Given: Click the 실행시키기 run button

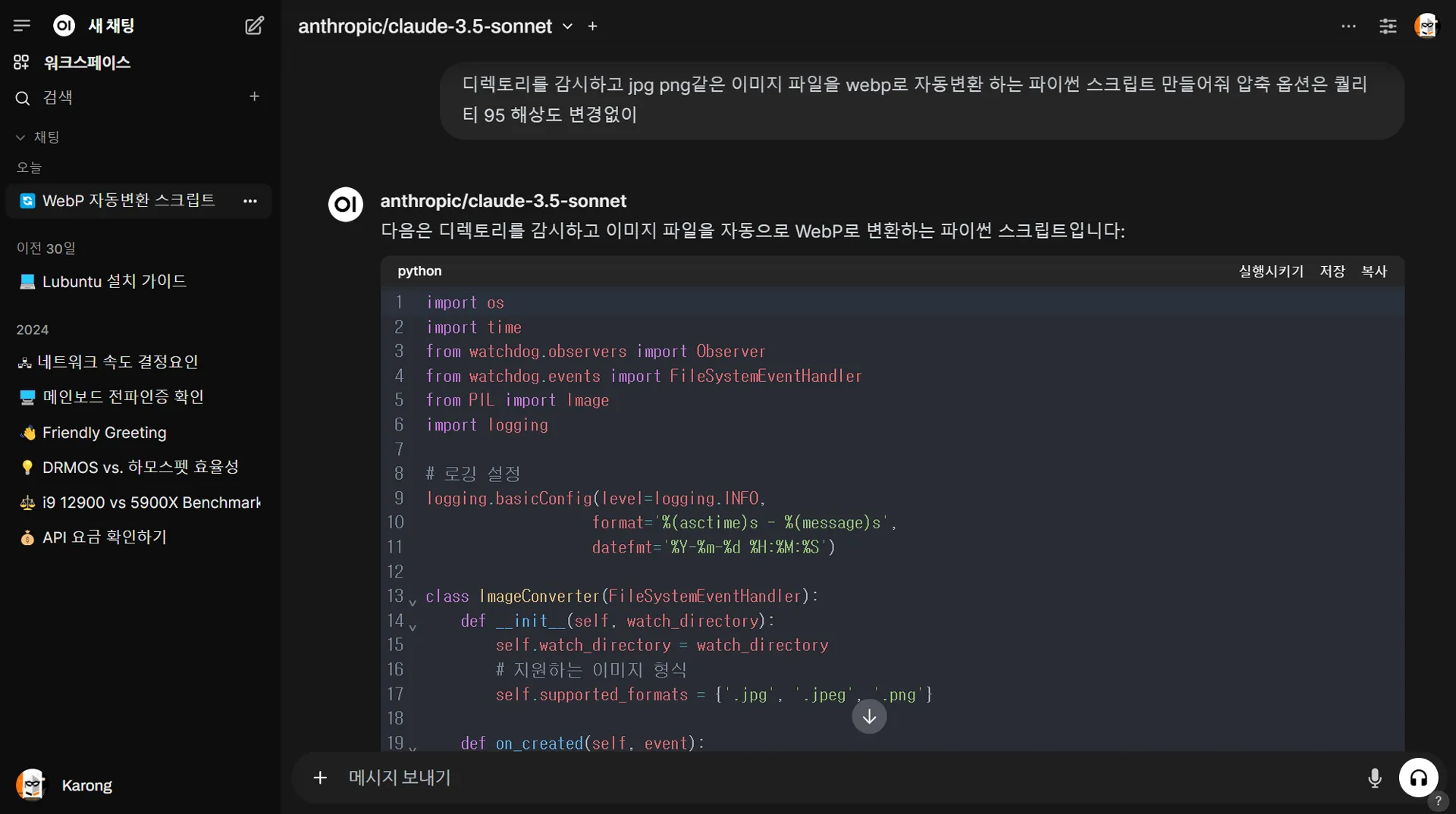Looking at the screenshot, I should point(1271,271).
